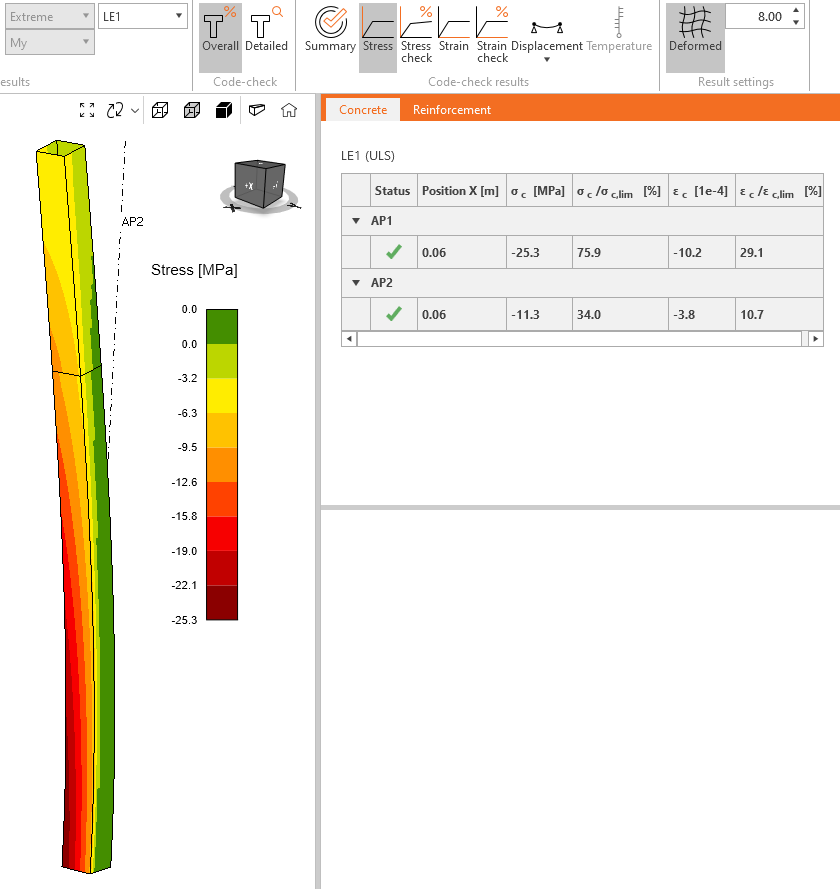Click the zoom-to-fit view icon
Screen dimensions: 840x889
click(87, 110)
